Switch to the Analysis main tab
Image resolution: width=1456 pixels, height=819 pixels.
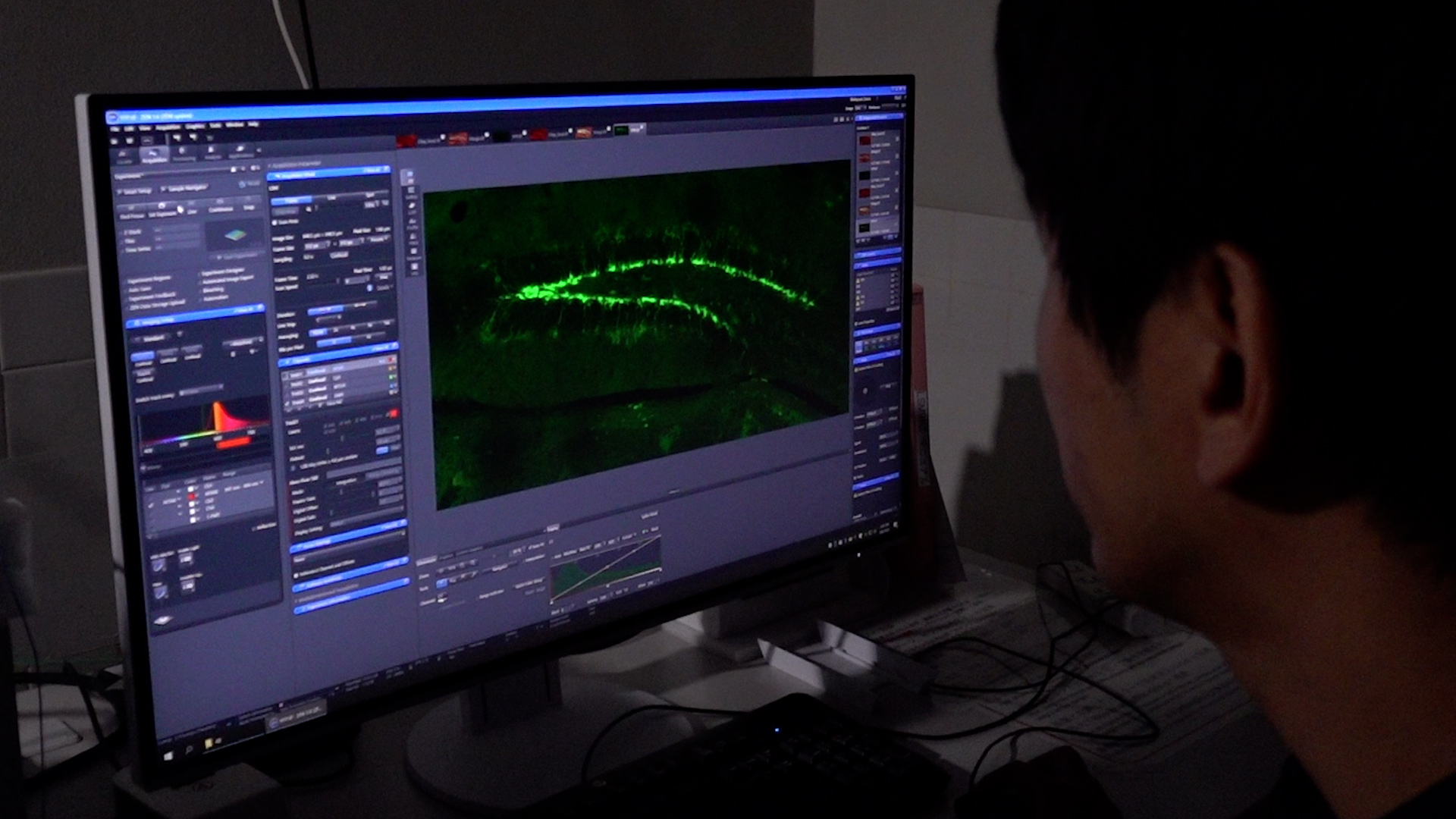coord(212,153)
